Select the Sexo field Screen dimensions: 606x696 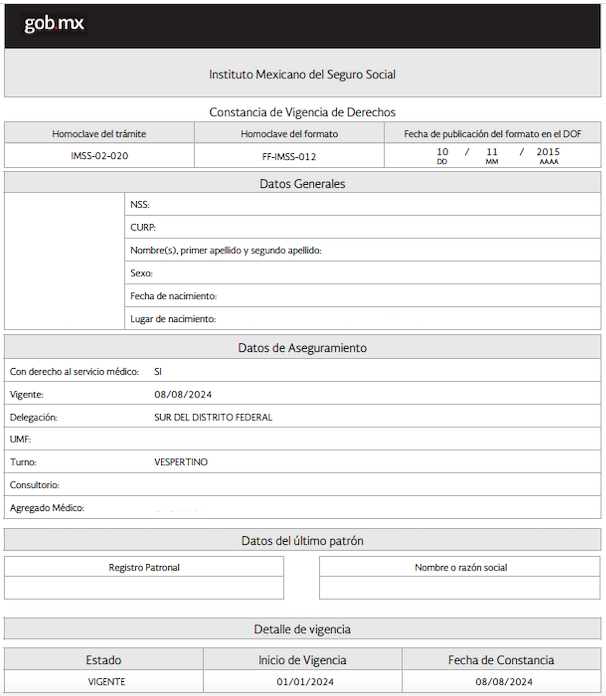point(362,273)
